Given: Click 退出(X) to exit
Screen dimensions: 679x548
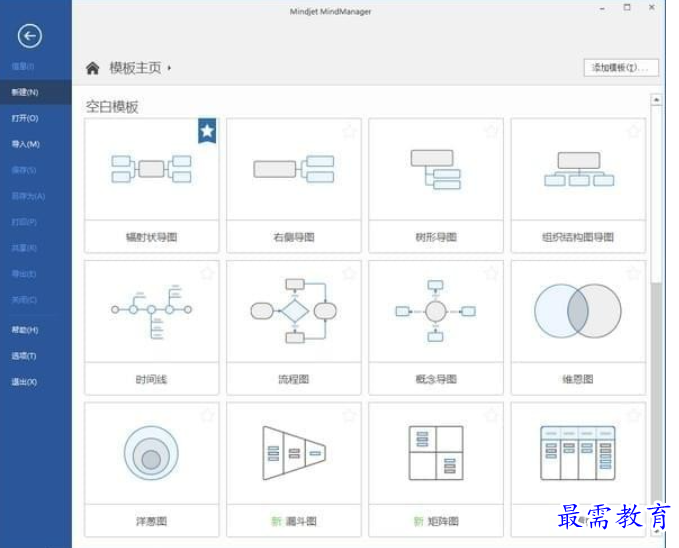Looking at the screenshot, I should coord(24,382).
